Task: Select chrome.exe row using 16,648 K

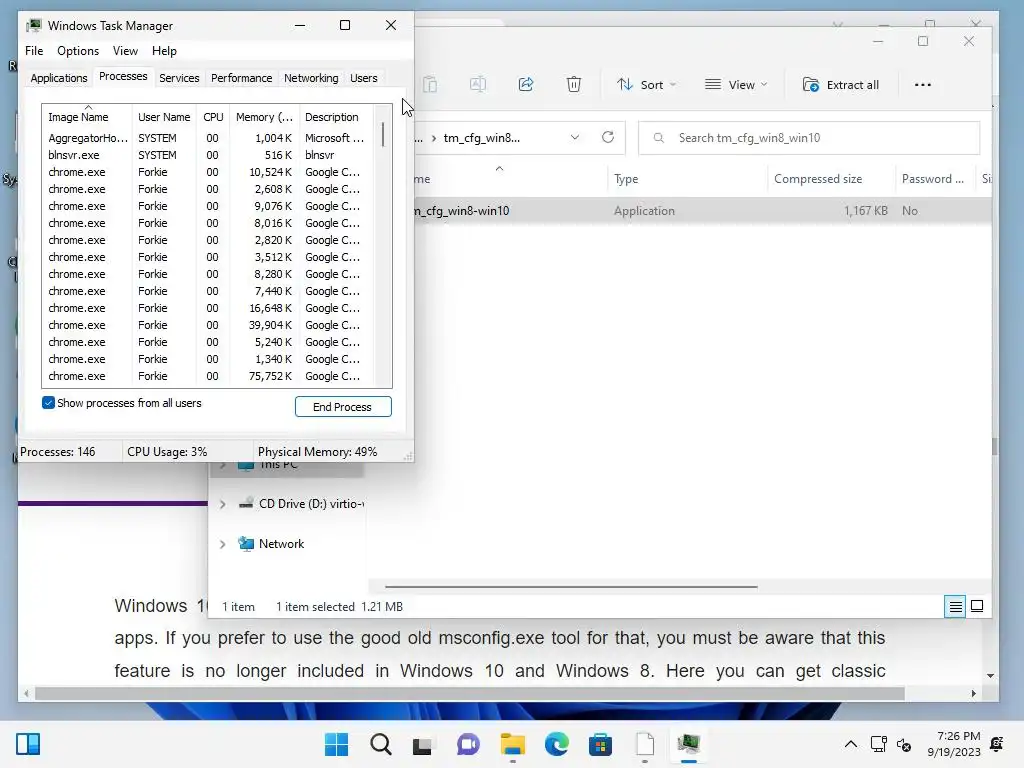Action: click(x=208, y=308)
